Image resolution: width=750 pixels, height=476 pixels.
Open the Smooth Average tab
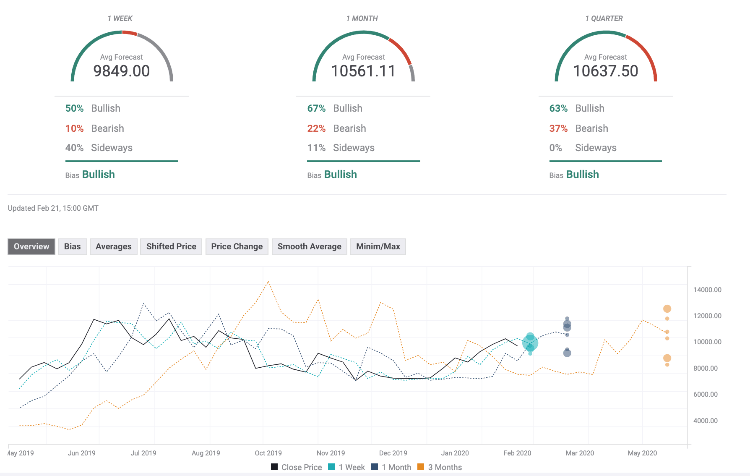[309, 246]
